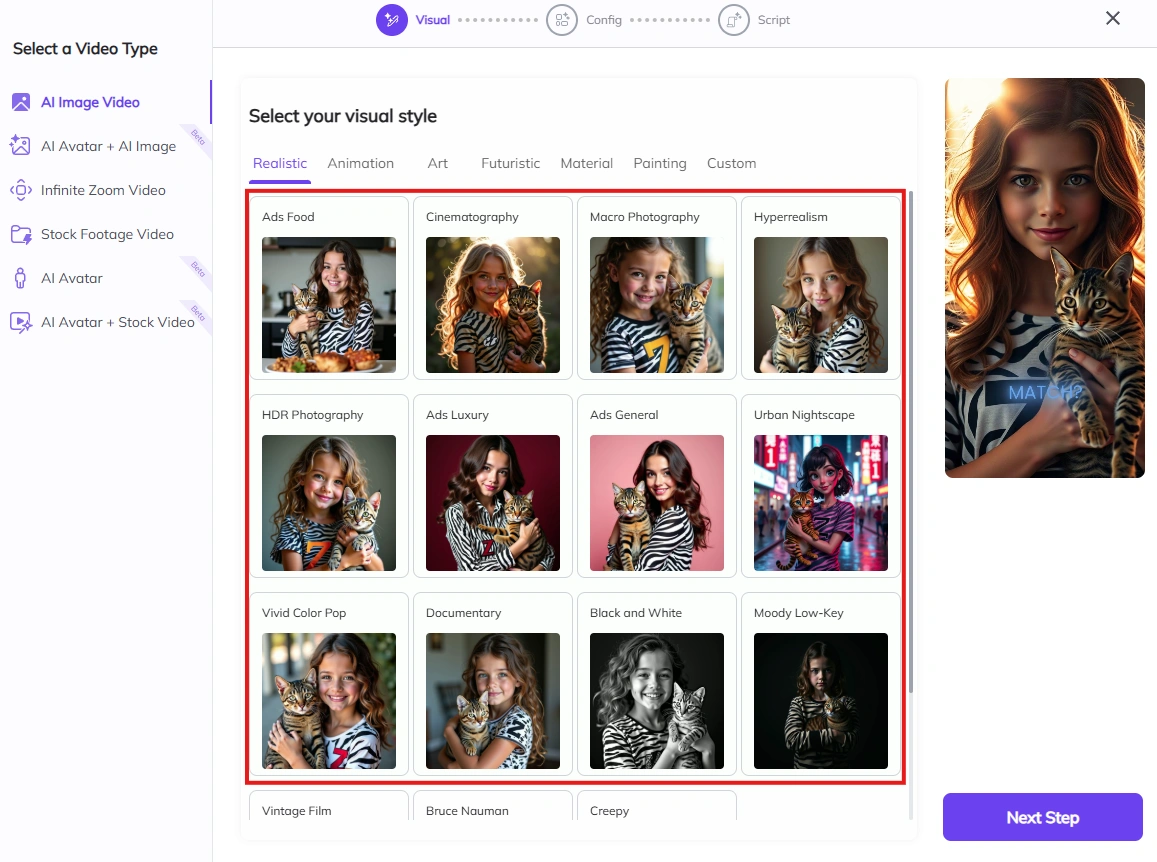Open the Art style tab
This screenshot has height=862, width=1157.
tap(438, 163)
